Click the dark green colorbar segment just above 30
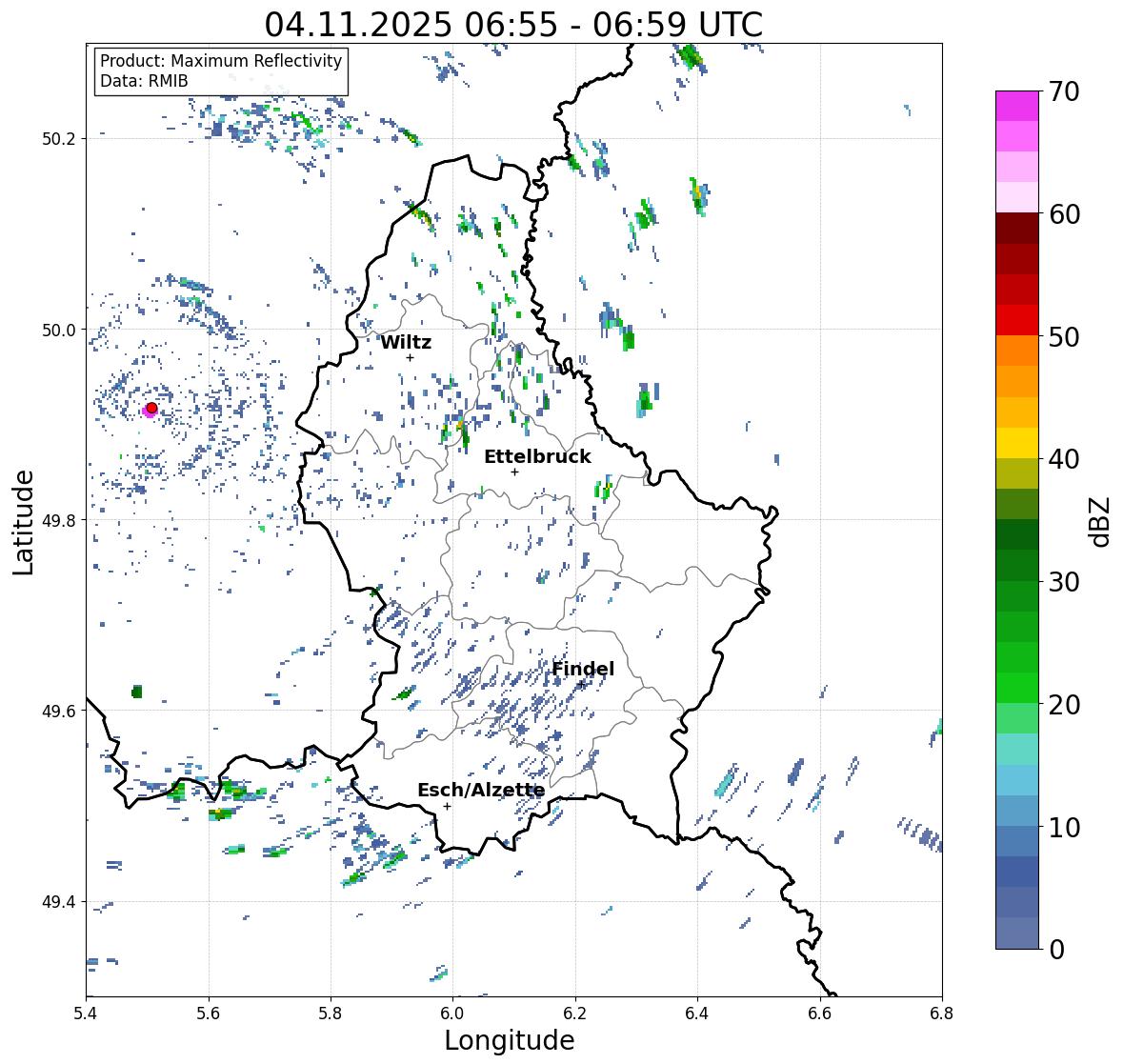This screenshot has width=1123, height=1064. tap(1017, 565)
